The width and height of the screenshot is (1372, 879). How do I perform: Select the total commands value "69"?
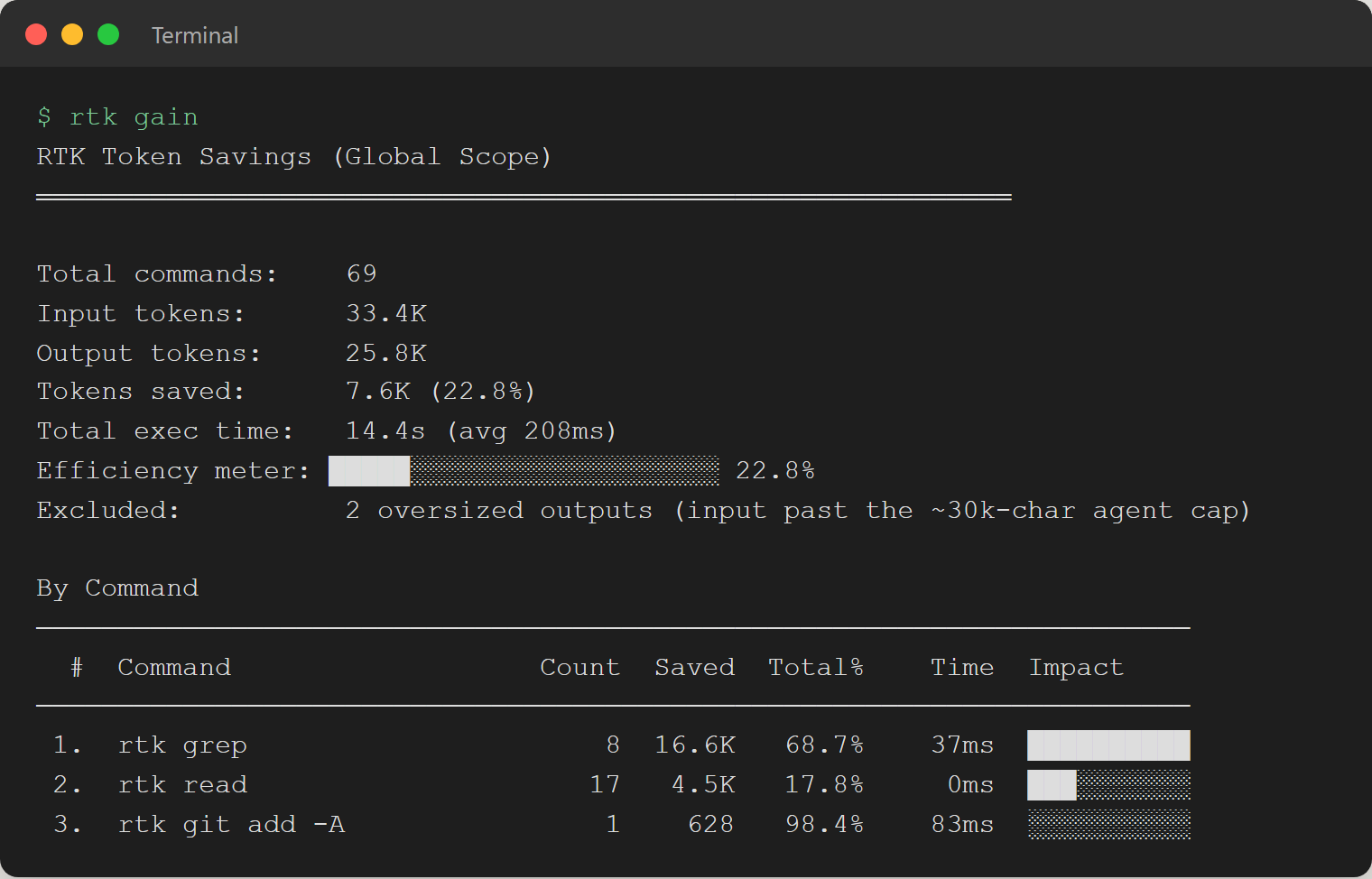coord(362,273)
